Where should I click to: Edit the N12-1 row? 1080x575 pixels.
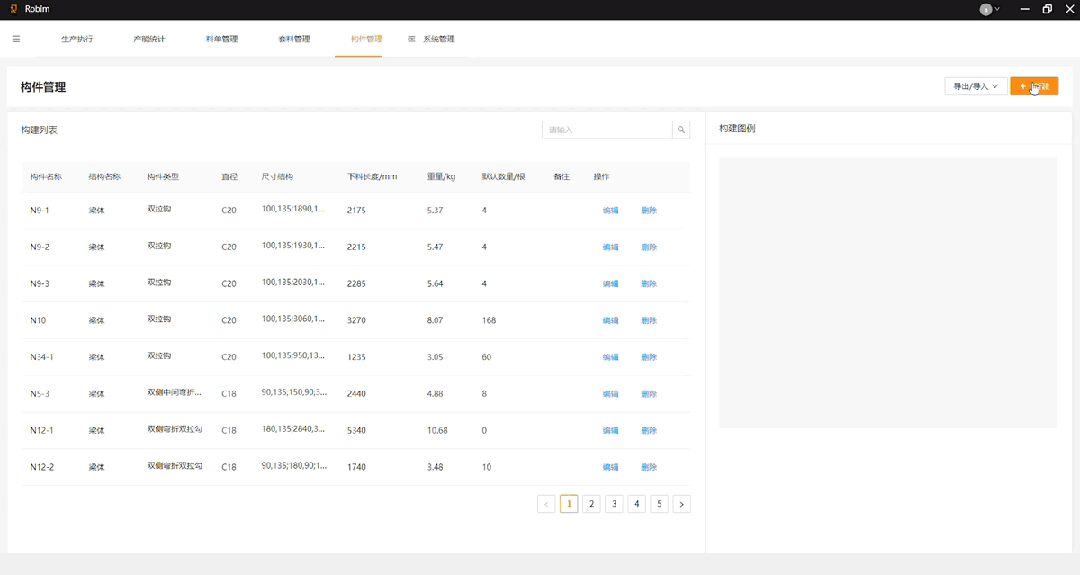(610, 430)
